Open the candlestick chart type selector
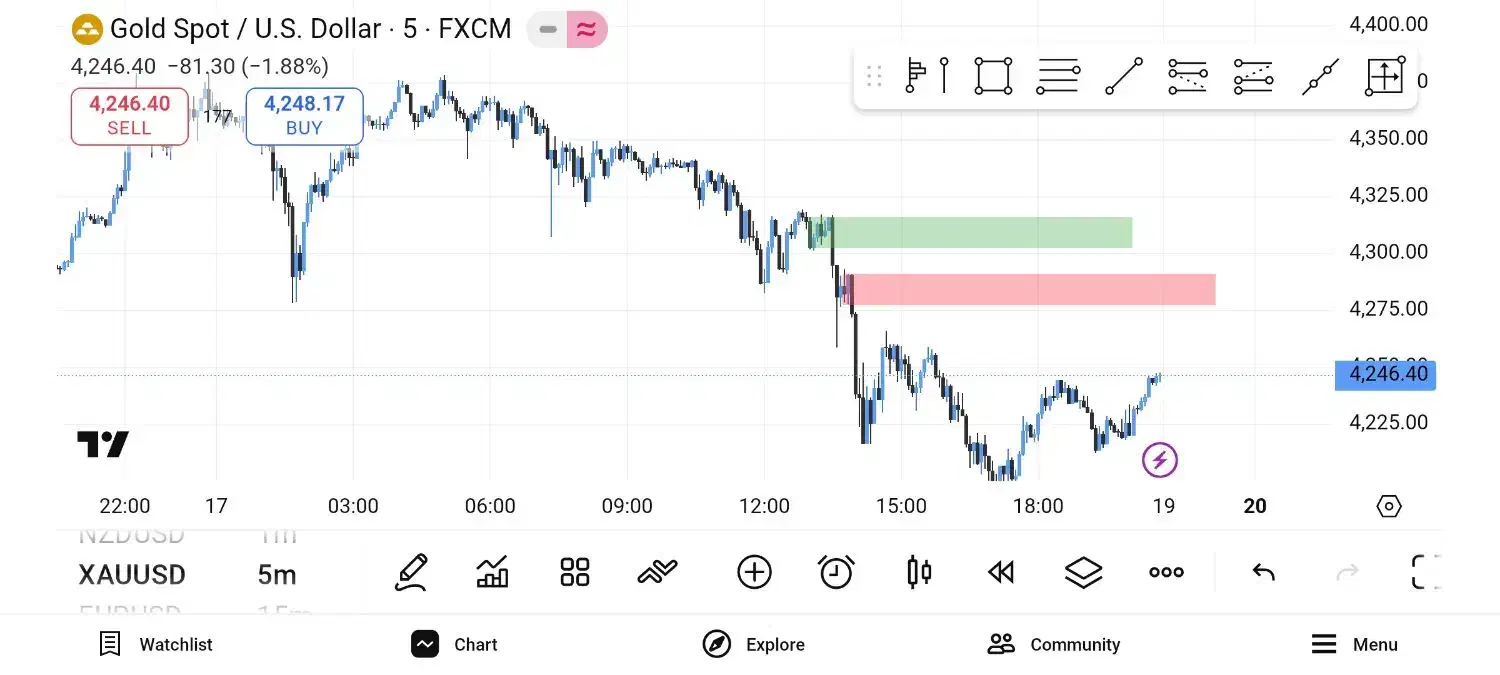This screenshot has height=675, width=1500. [x=919, y=573]
